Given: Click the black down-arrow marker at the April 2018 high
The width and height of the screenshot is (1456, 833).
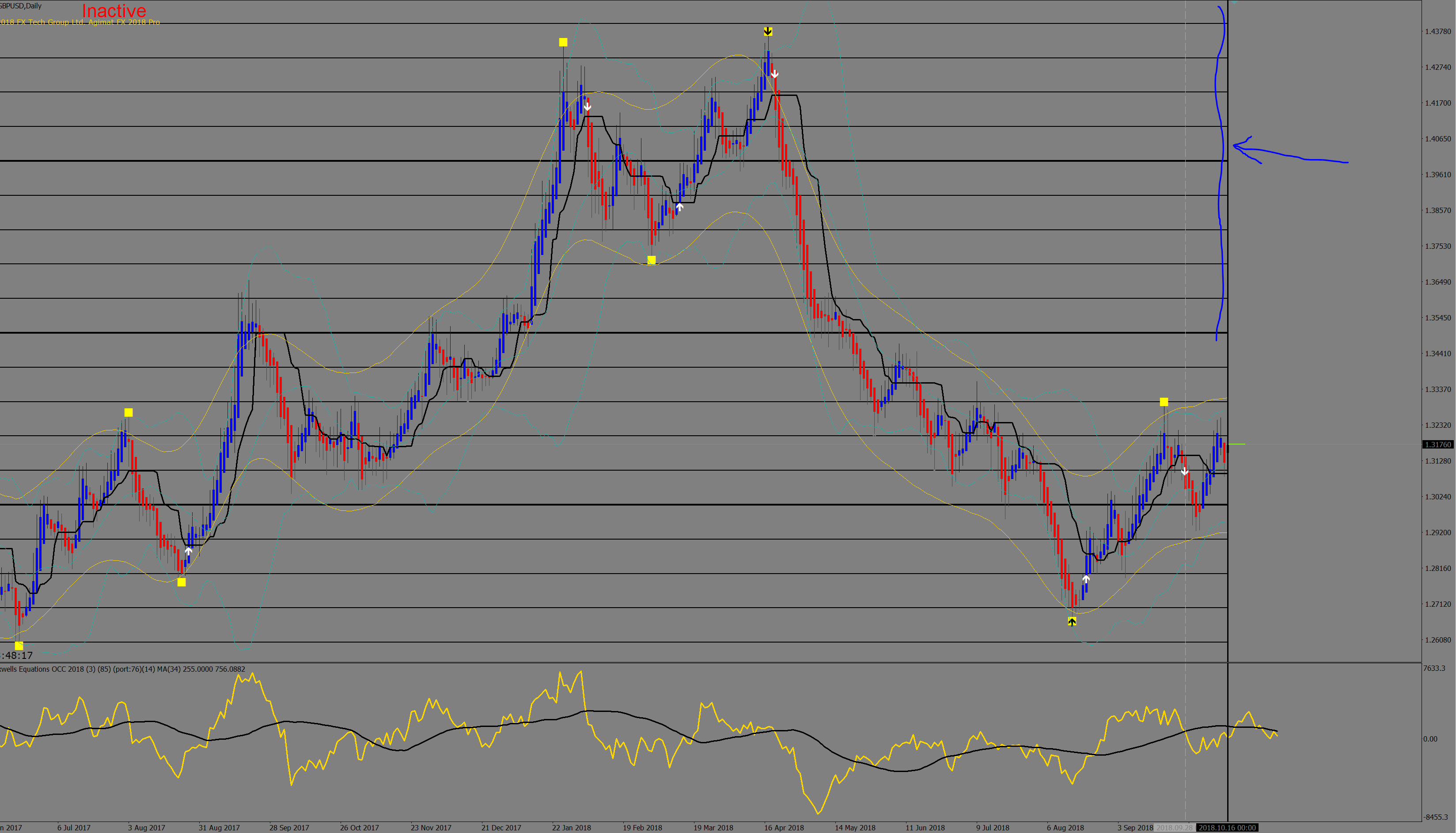Looking at the screenshot, I should click(x=768, y=31).
